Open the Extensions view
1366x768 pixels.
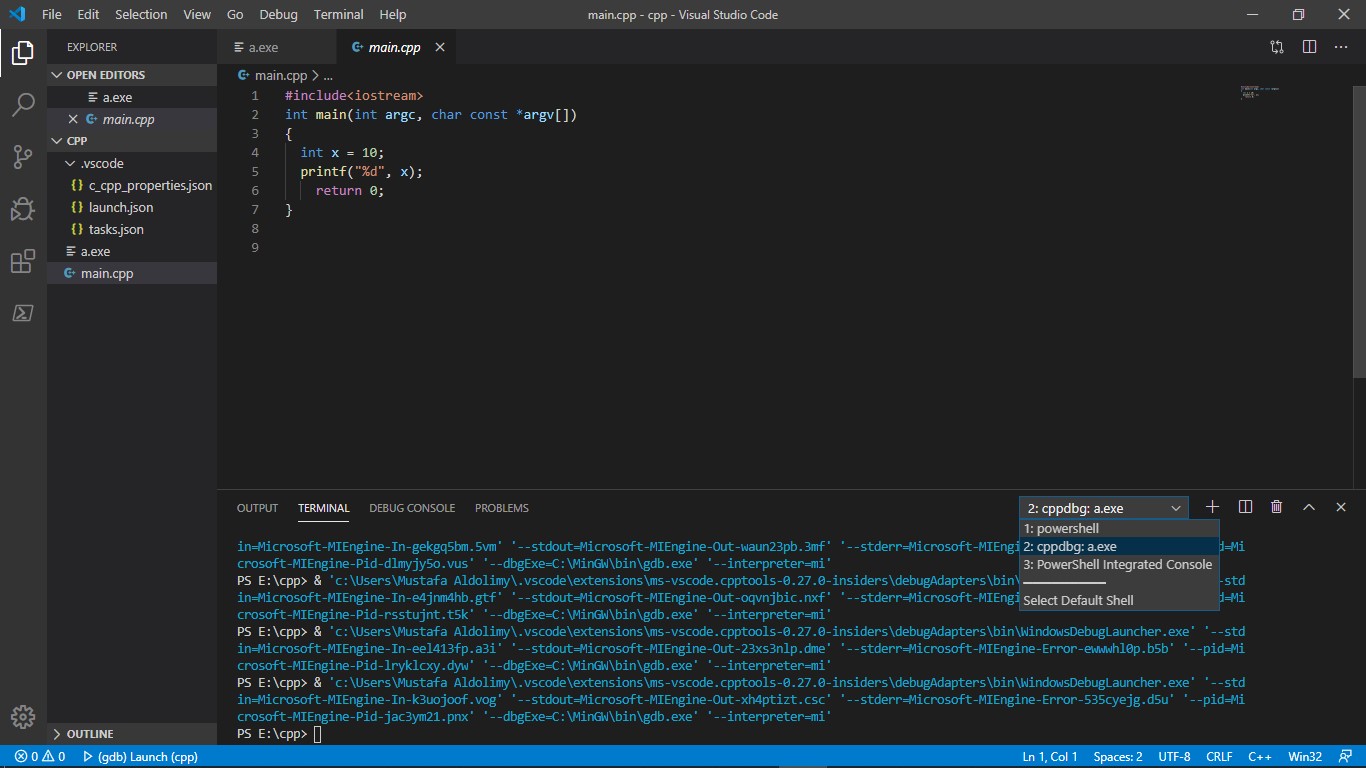click(23, 262)
